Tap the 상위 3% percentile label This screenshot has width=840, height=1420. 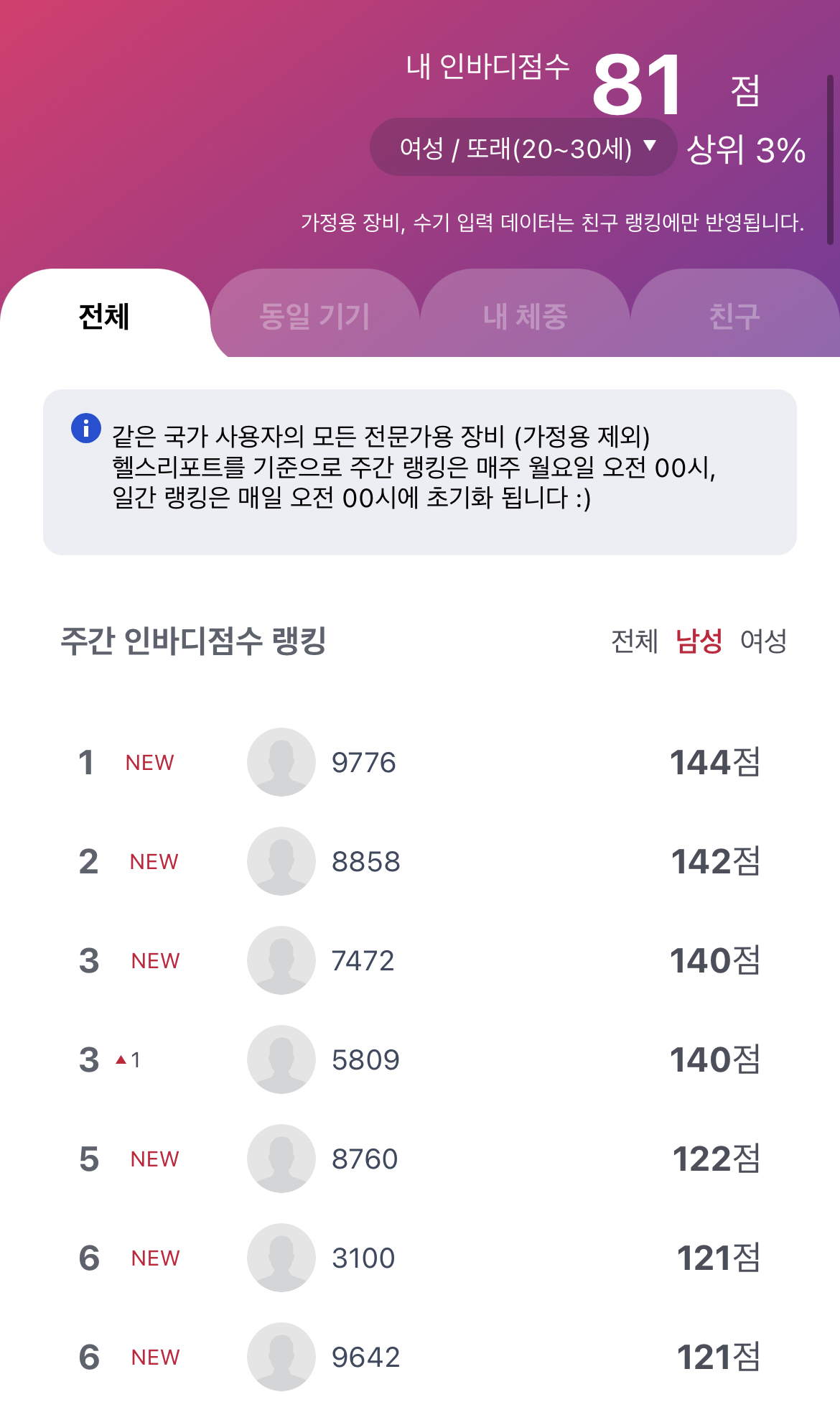click(x=746, y=150)
